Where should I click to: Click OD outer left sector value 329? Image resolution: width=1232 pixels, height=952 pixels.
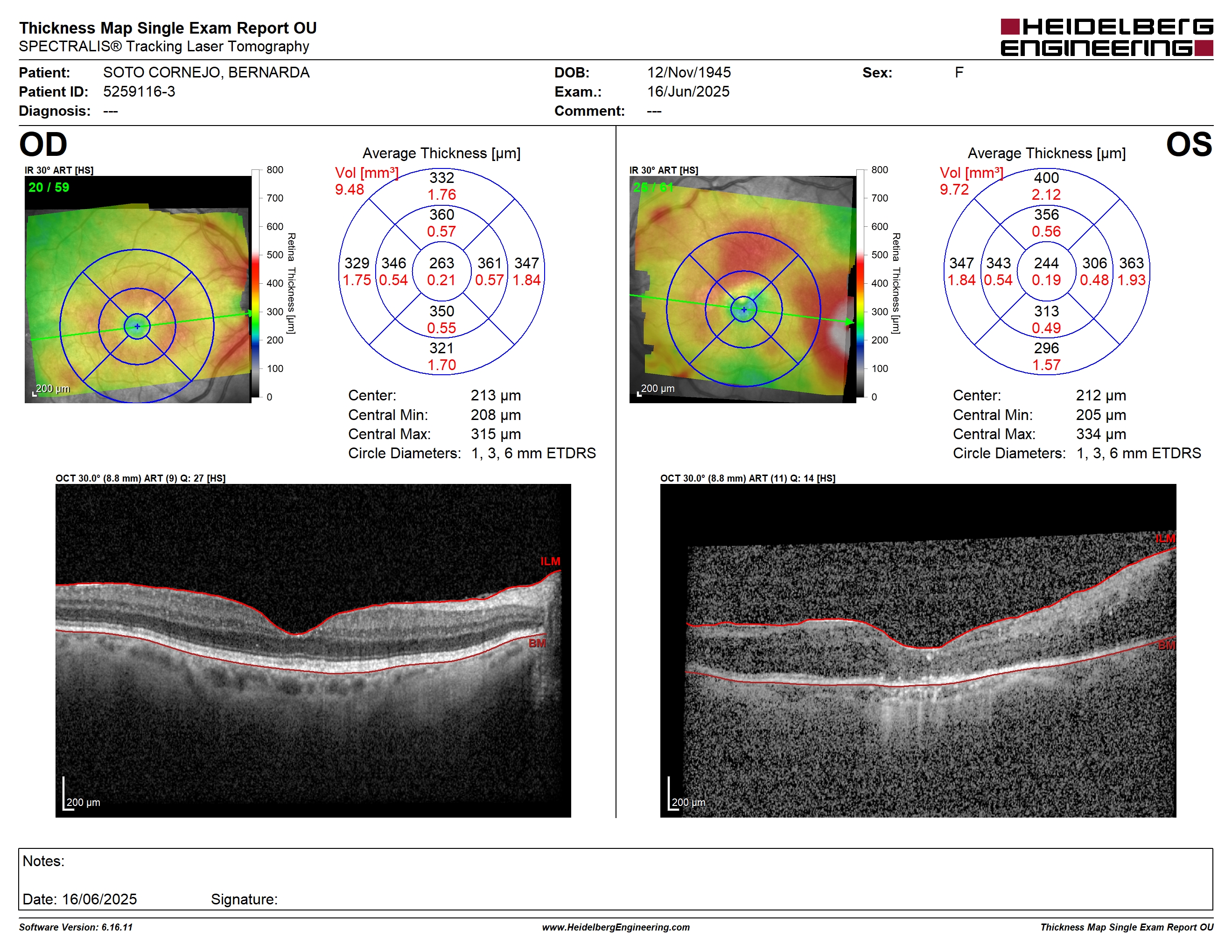357,263
